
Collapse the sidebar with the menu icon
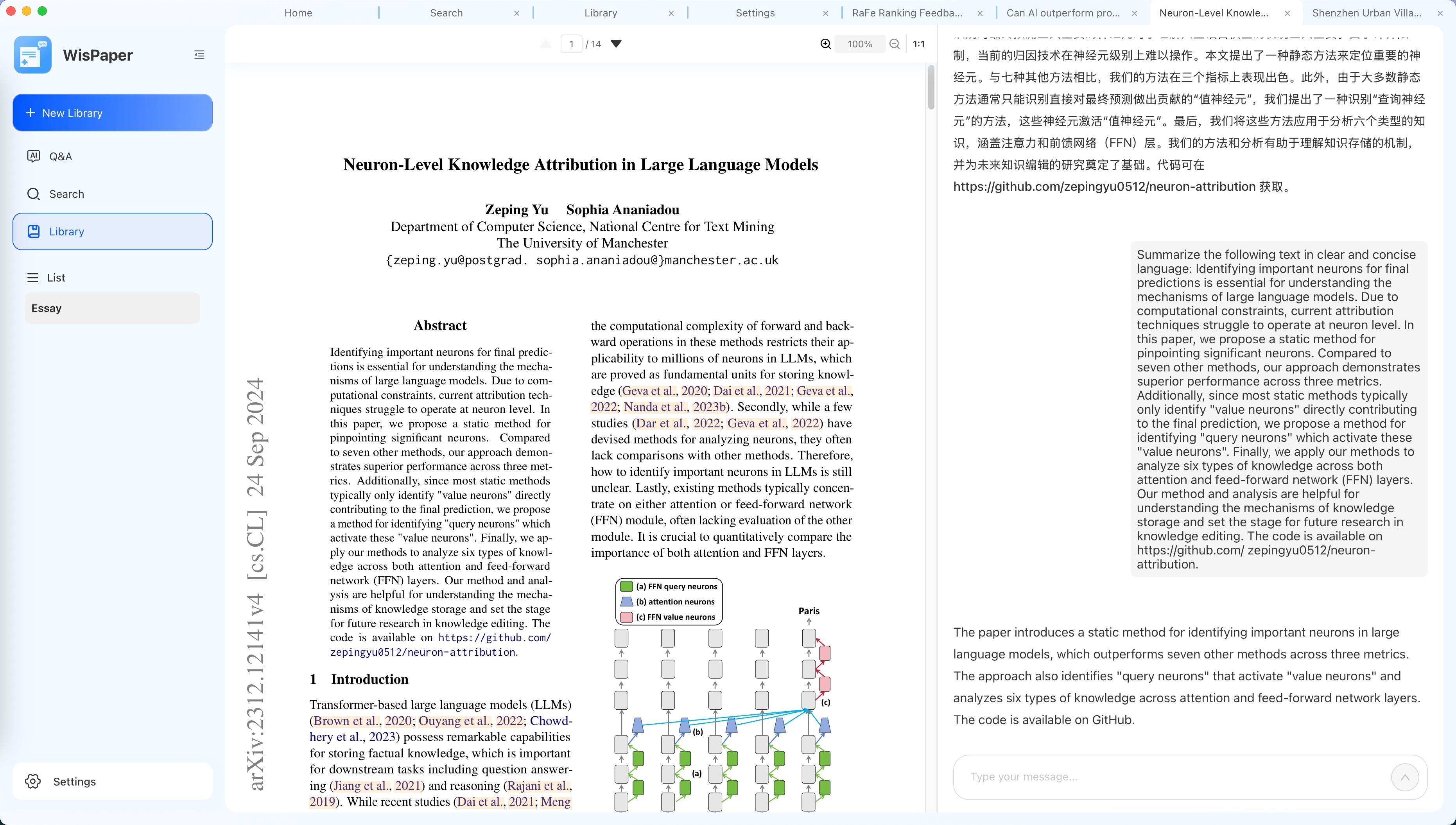pos(199,55)
